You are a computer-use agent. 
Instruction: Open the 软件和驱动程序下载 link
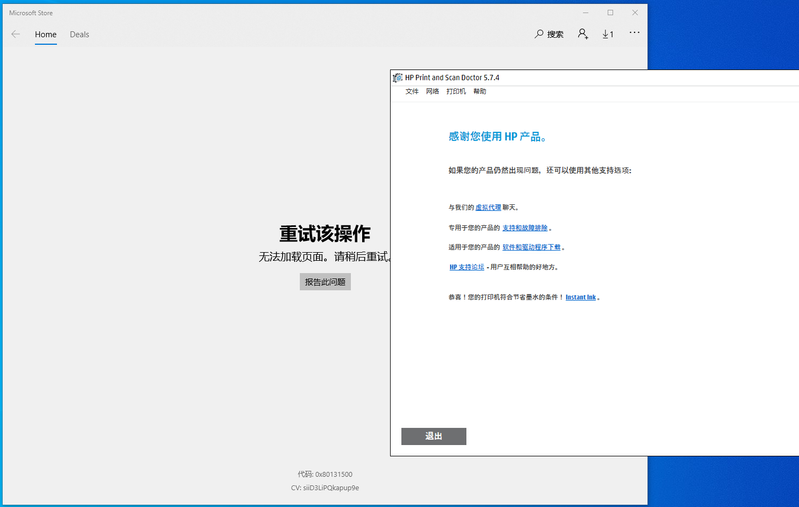click(x=532, y=247)
